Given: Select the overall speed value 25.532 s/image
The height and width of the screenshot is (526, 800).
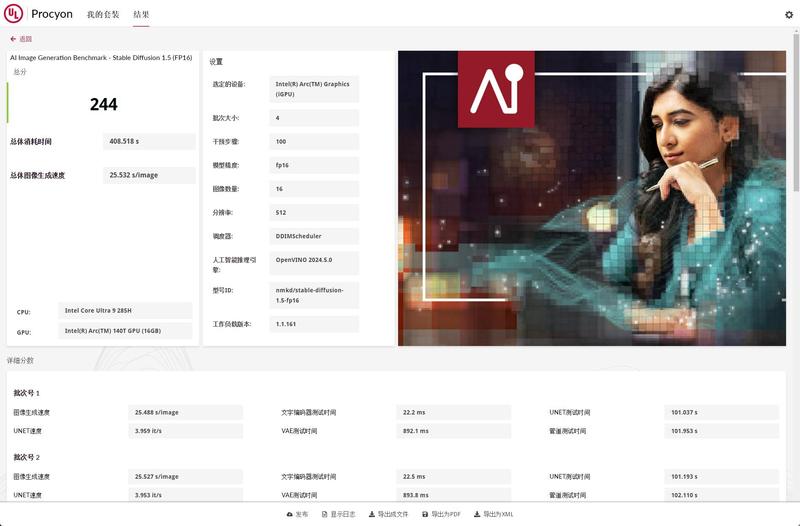Looking at the screenshot, I should tap(149, 175).
